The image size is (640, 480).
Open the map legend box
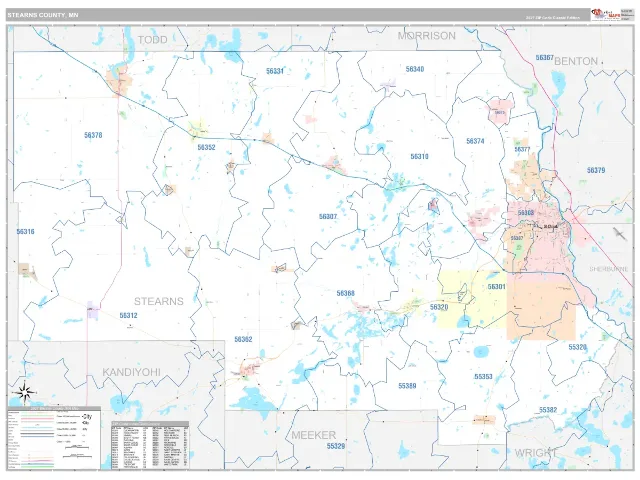pyautogui.click(x=54, y=438)
